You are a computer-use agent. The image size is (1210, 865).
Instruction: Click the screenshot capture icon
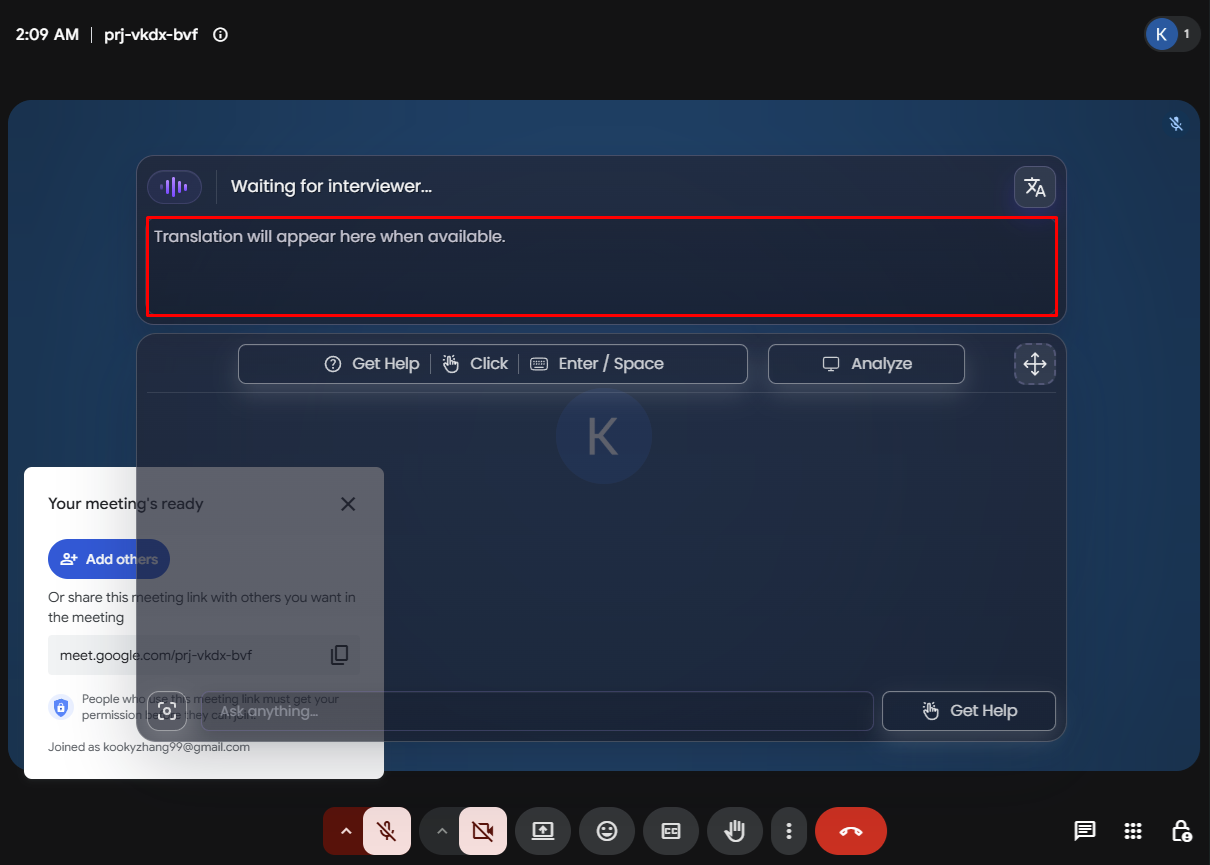[167, 711]
